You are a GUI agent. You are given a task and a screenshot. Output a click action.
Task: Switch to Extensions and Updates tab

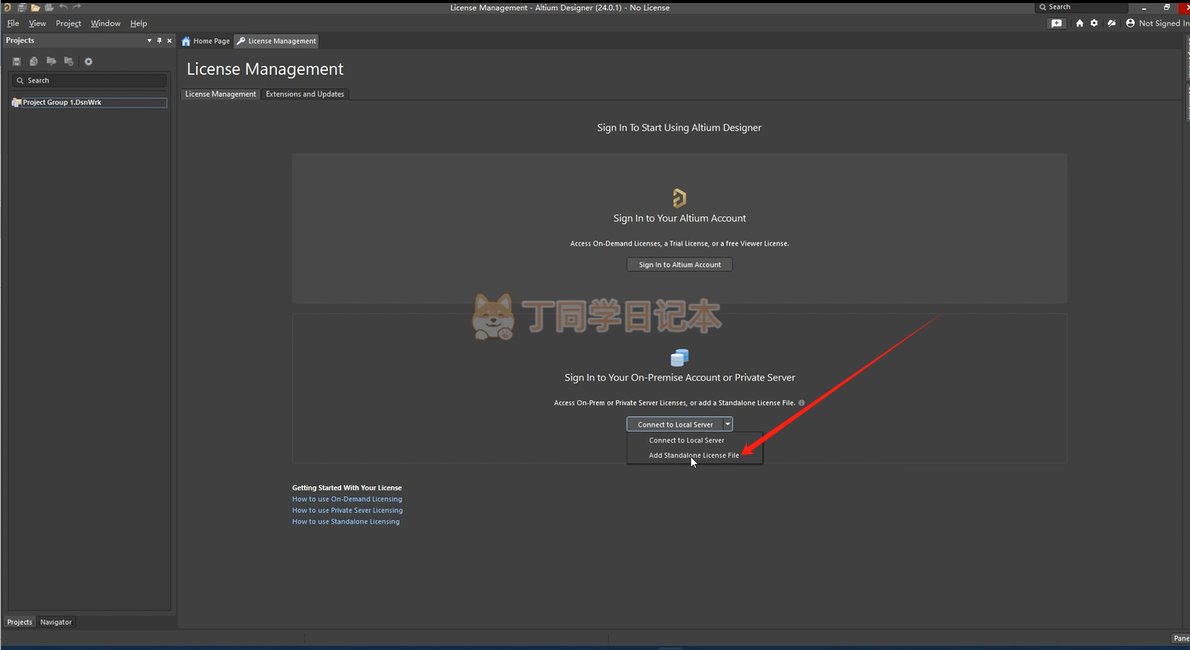(x=305, y=94)
